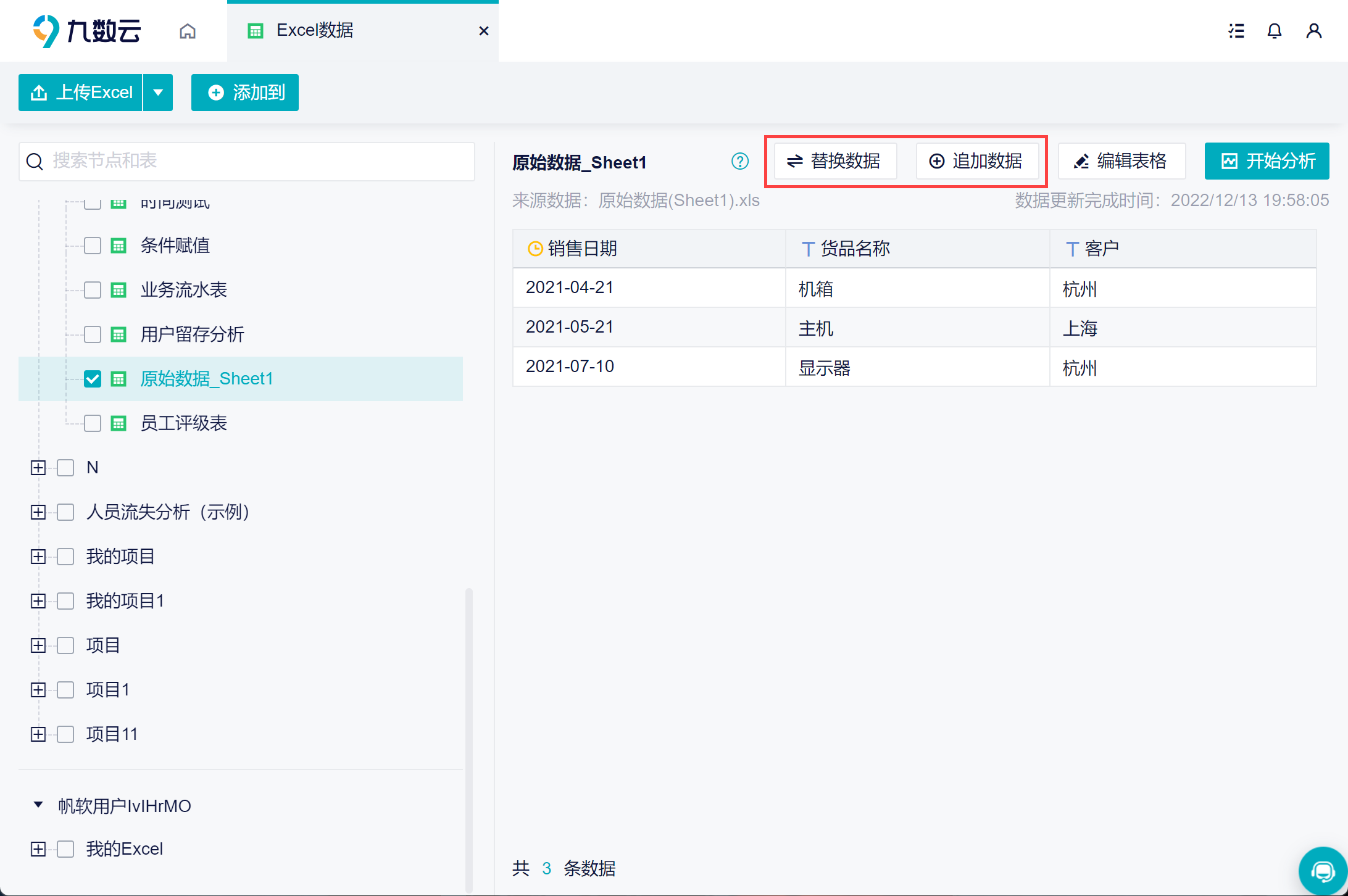Open the customer support chat bubble
This screenshot has height=896, width=1348.
[1323, 871]
